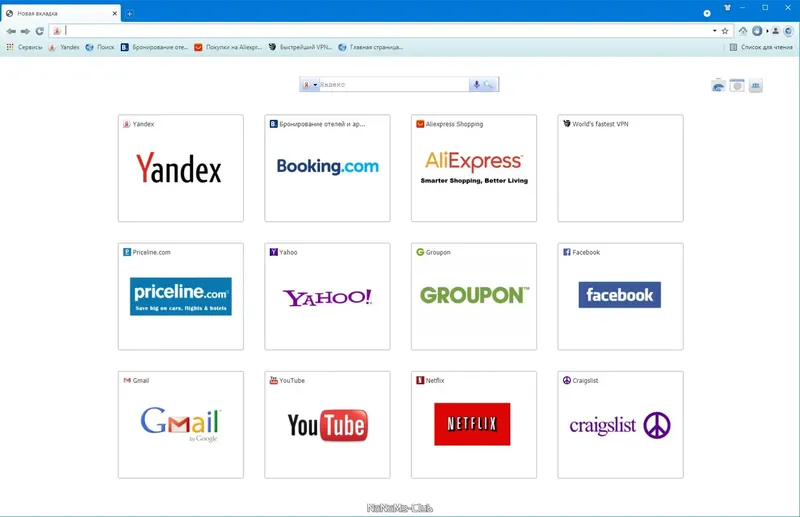Open a new tab with plus button
Screen dimensions: 800x517
pyautogui.click(x=130, y=14)
